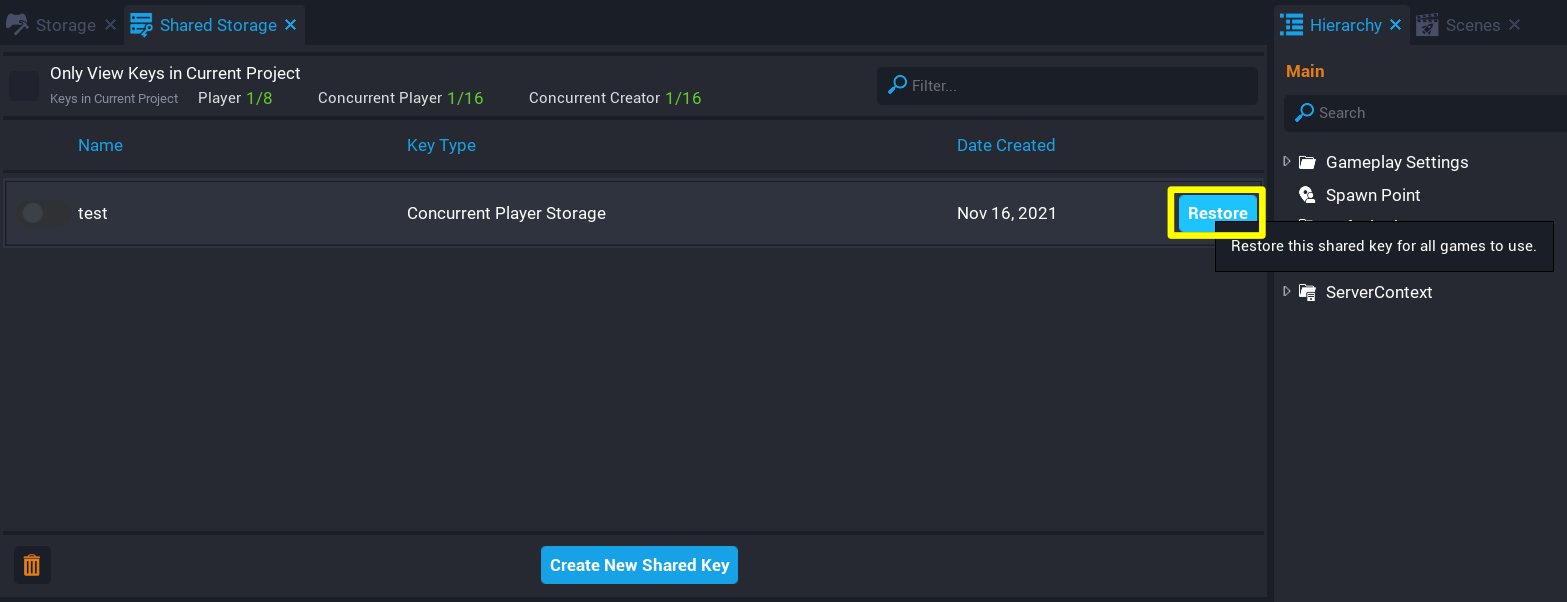
Task: Click the Name column header
Action: click(100, 145)
